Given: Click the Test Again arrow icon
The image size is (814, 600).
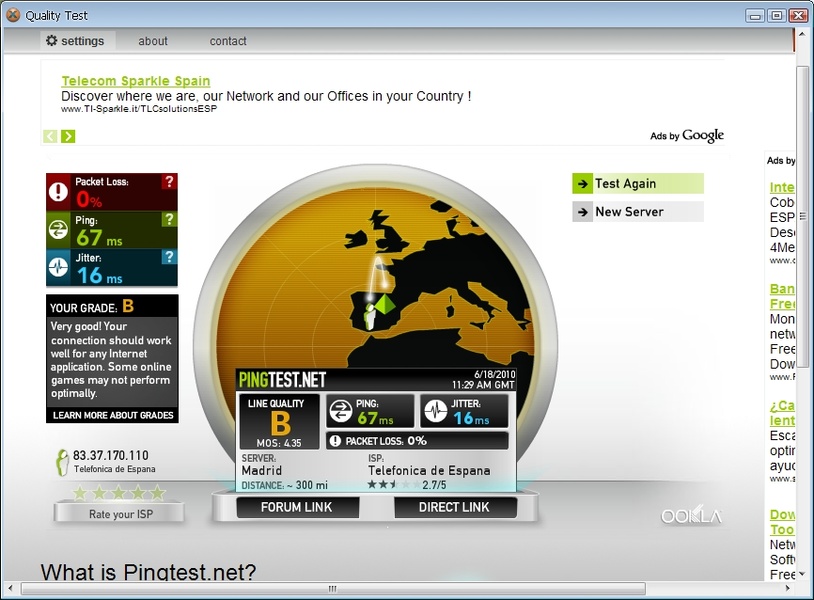Looking at the screenshot, I should pos(582,184).
